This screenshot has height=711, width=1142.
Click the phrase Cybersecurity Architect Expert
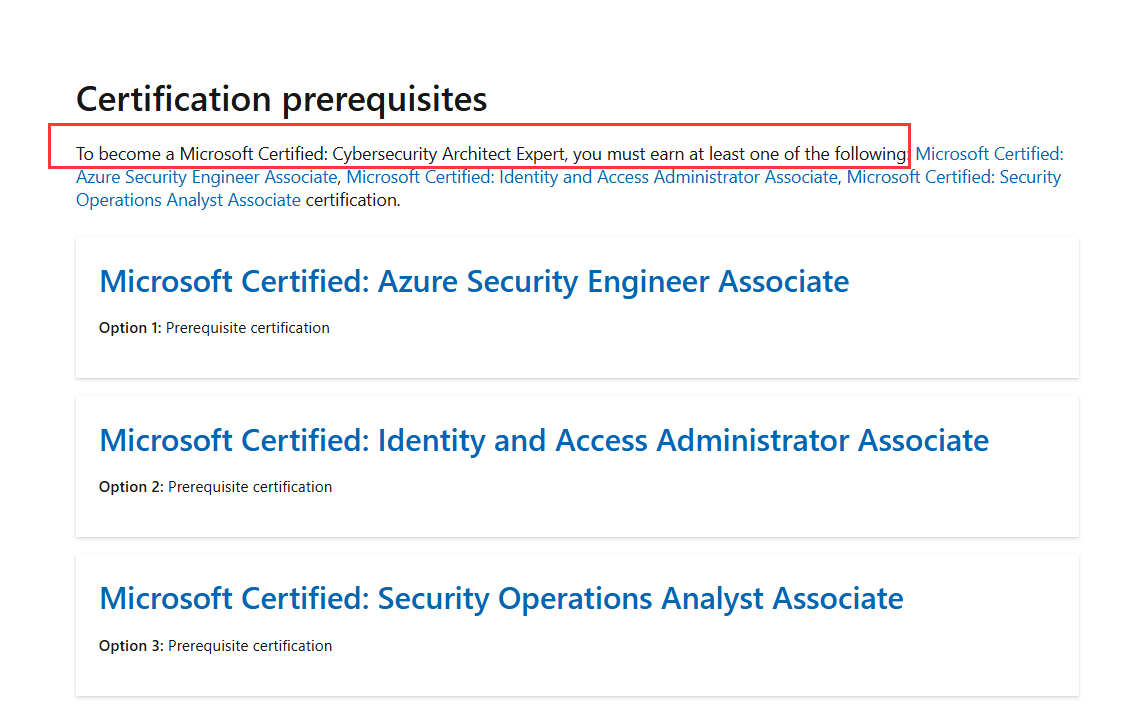click(449, 154)
